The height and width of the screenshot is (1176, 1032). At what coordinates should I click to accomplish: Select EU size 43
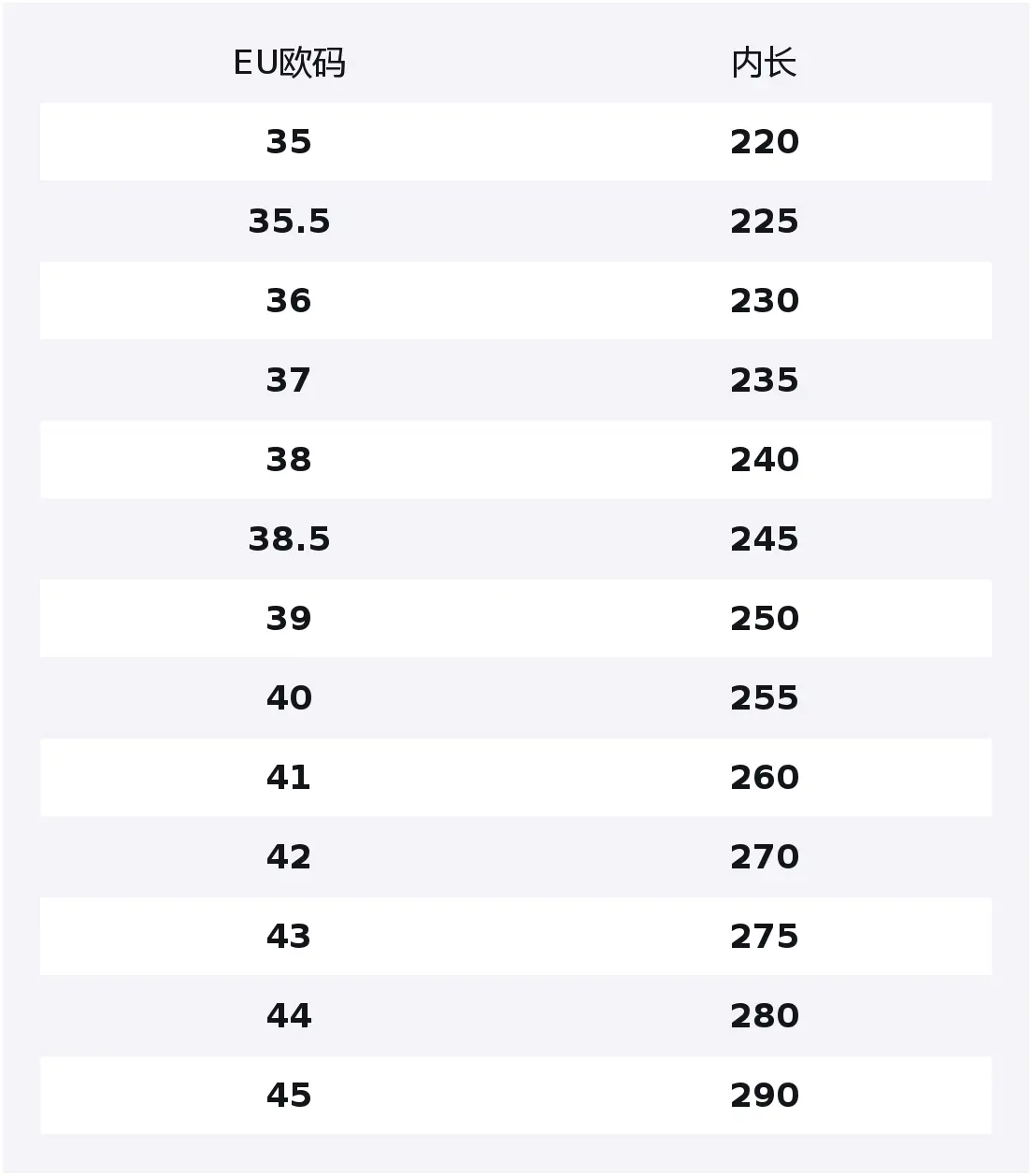289,937
